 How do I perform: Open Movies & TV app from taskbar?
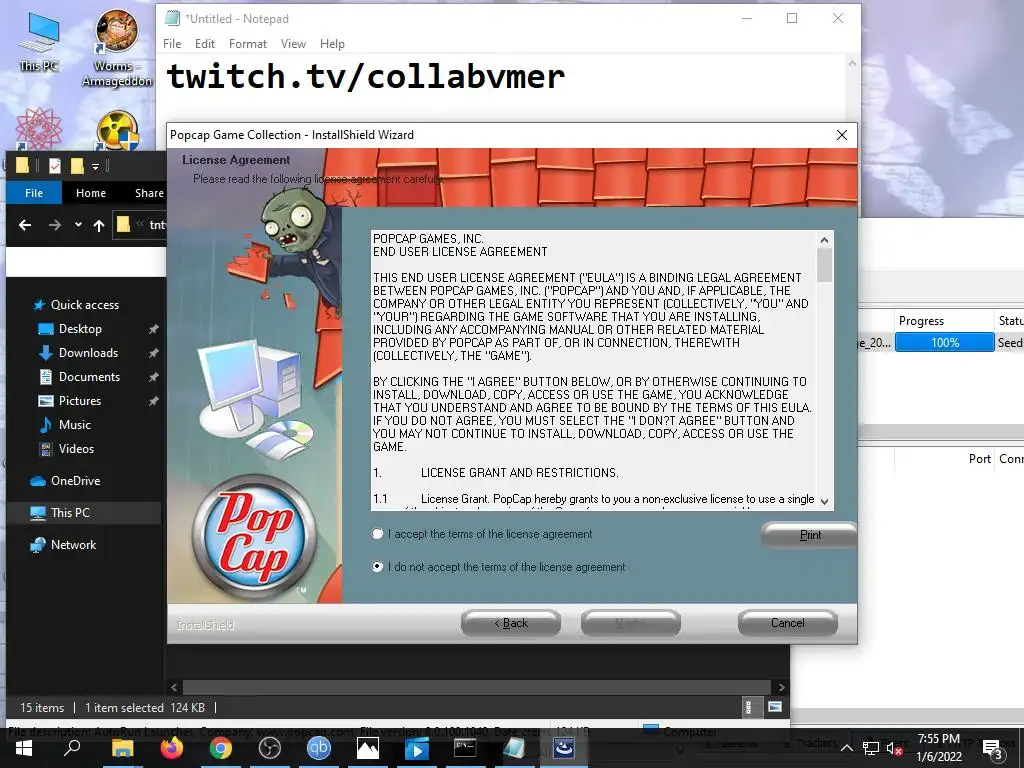[417, 748]
